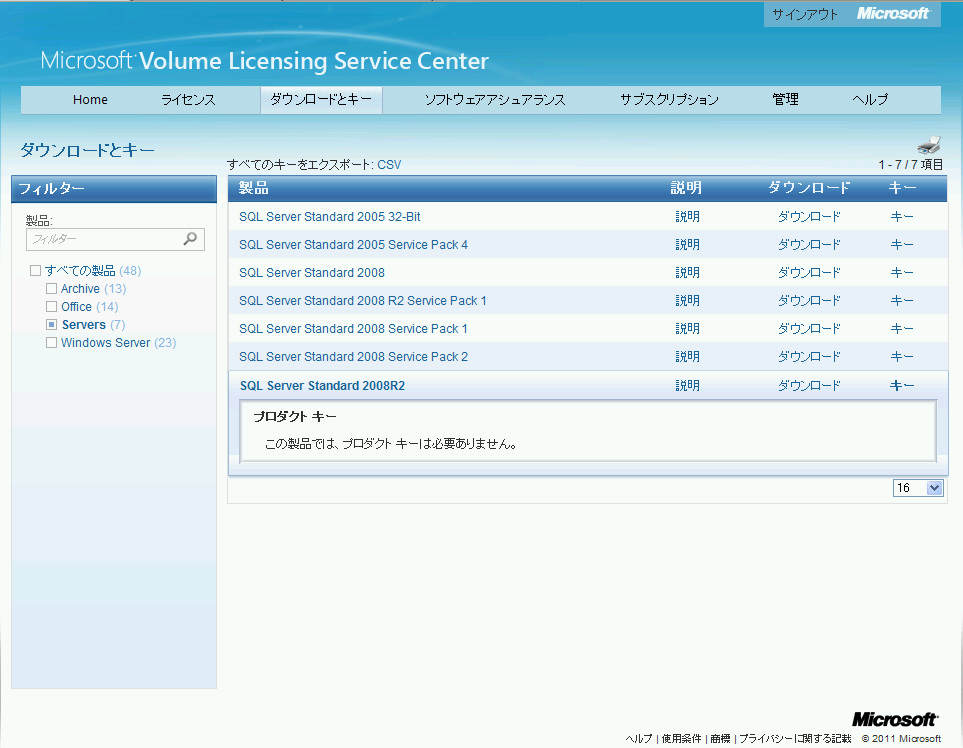Click ダウンロード for 2008 Service Pack 1
Image resolution: width=963 pixels, height=748 pixels.
pos(809,329)
